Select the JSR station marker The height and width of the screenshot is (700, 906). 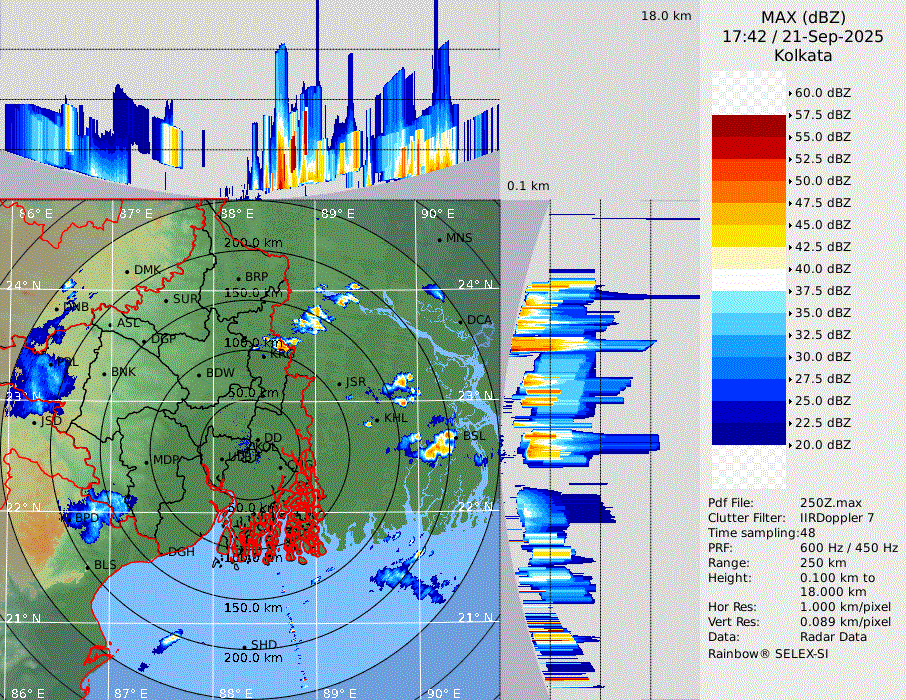click(338, 383)
